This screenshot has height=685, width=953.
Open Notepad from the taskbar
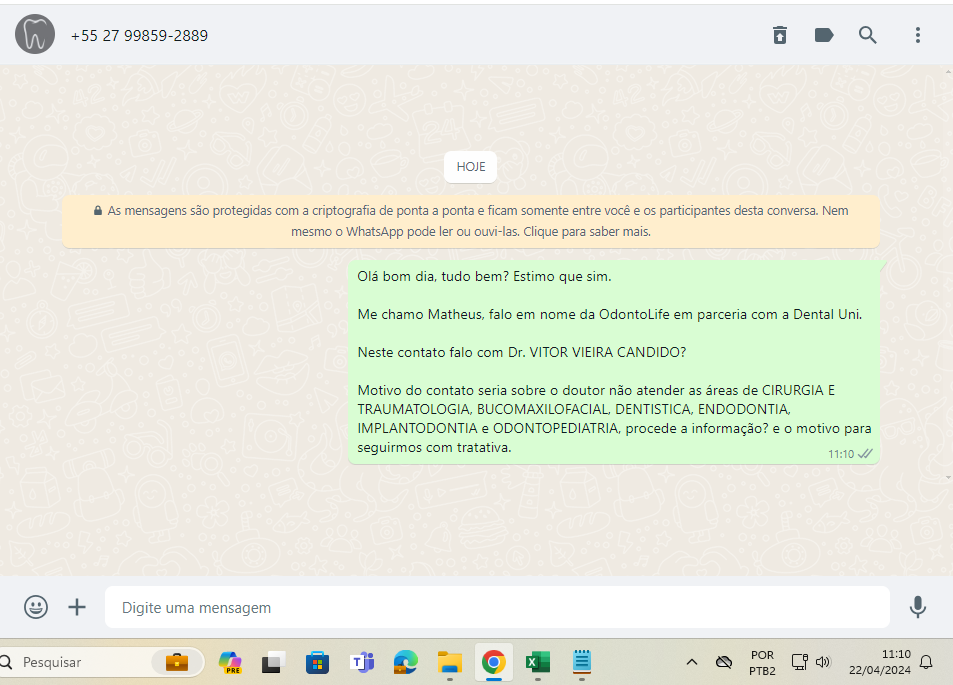[x=582, y=661]
